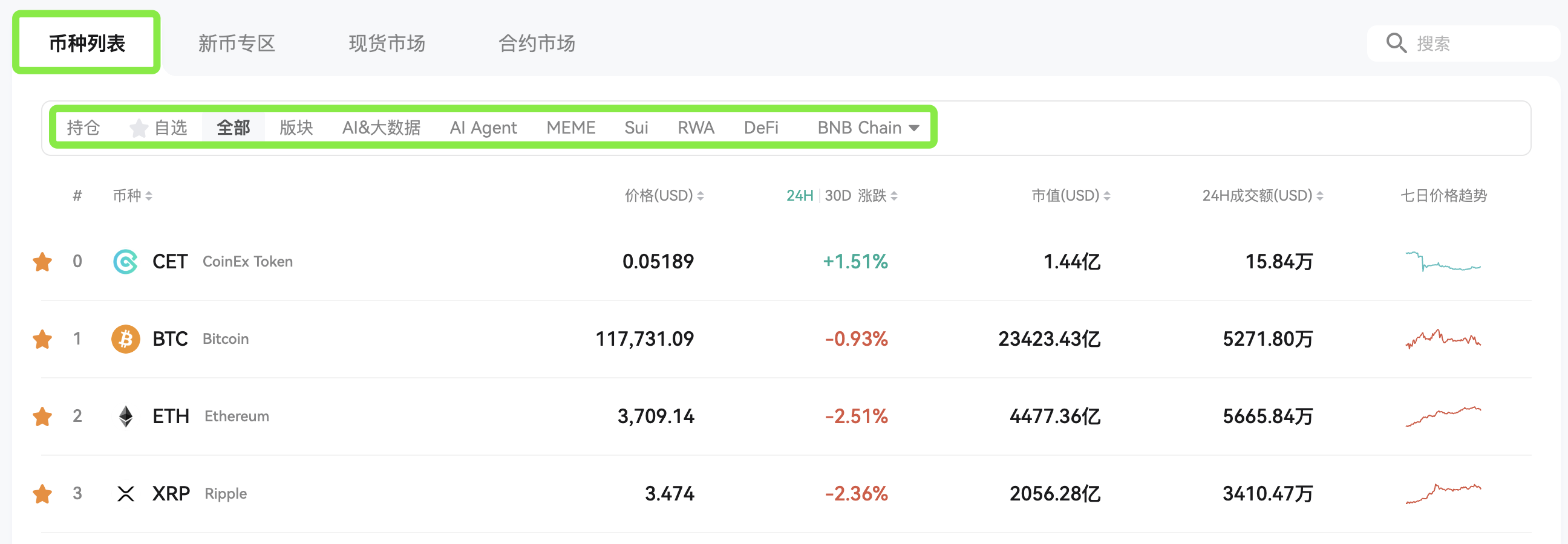Switch change column to 30D

pyautogui.click(x=838, y=195)
